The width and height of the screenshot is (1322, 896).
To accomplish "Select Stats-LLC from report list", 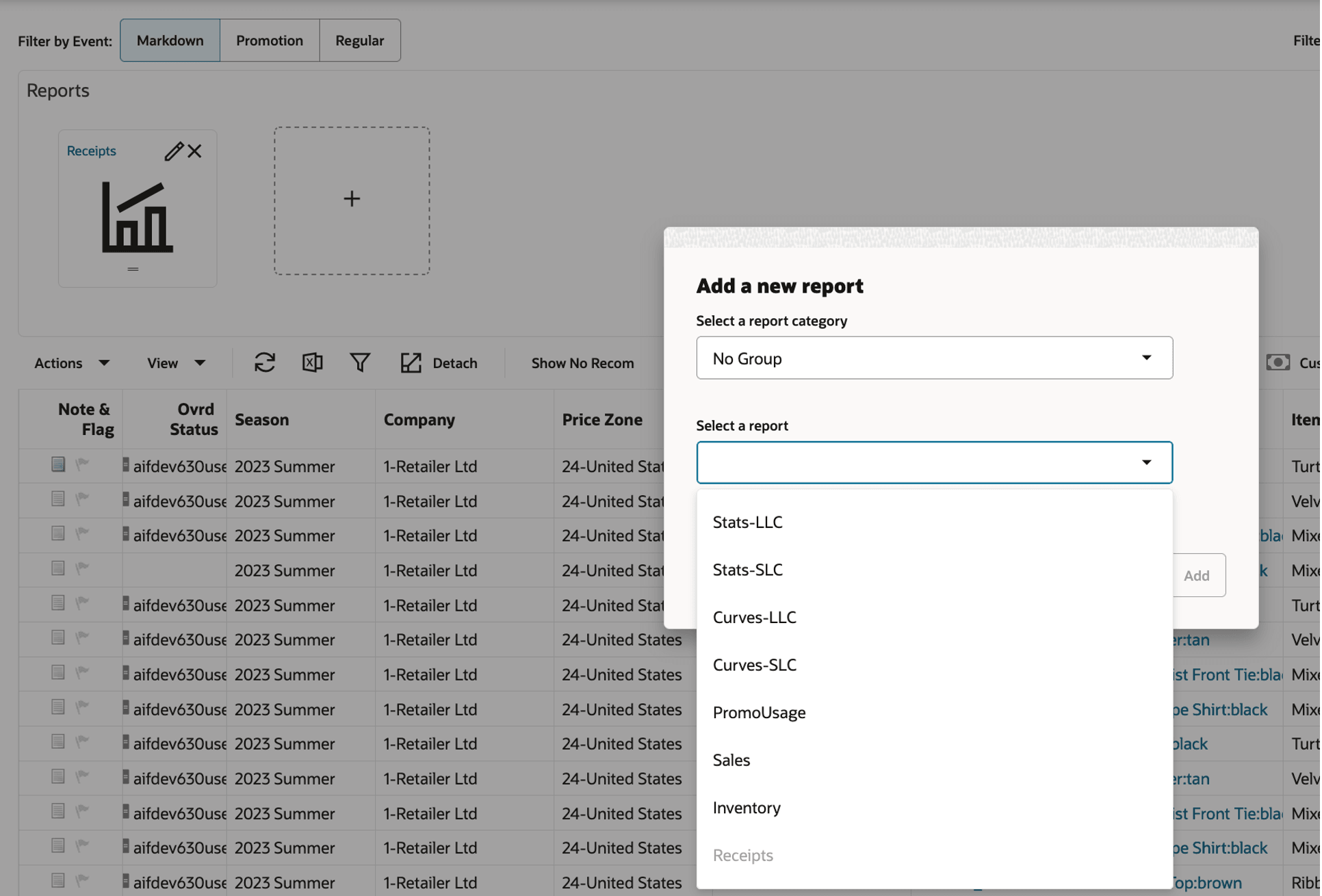I will point(747,522).
